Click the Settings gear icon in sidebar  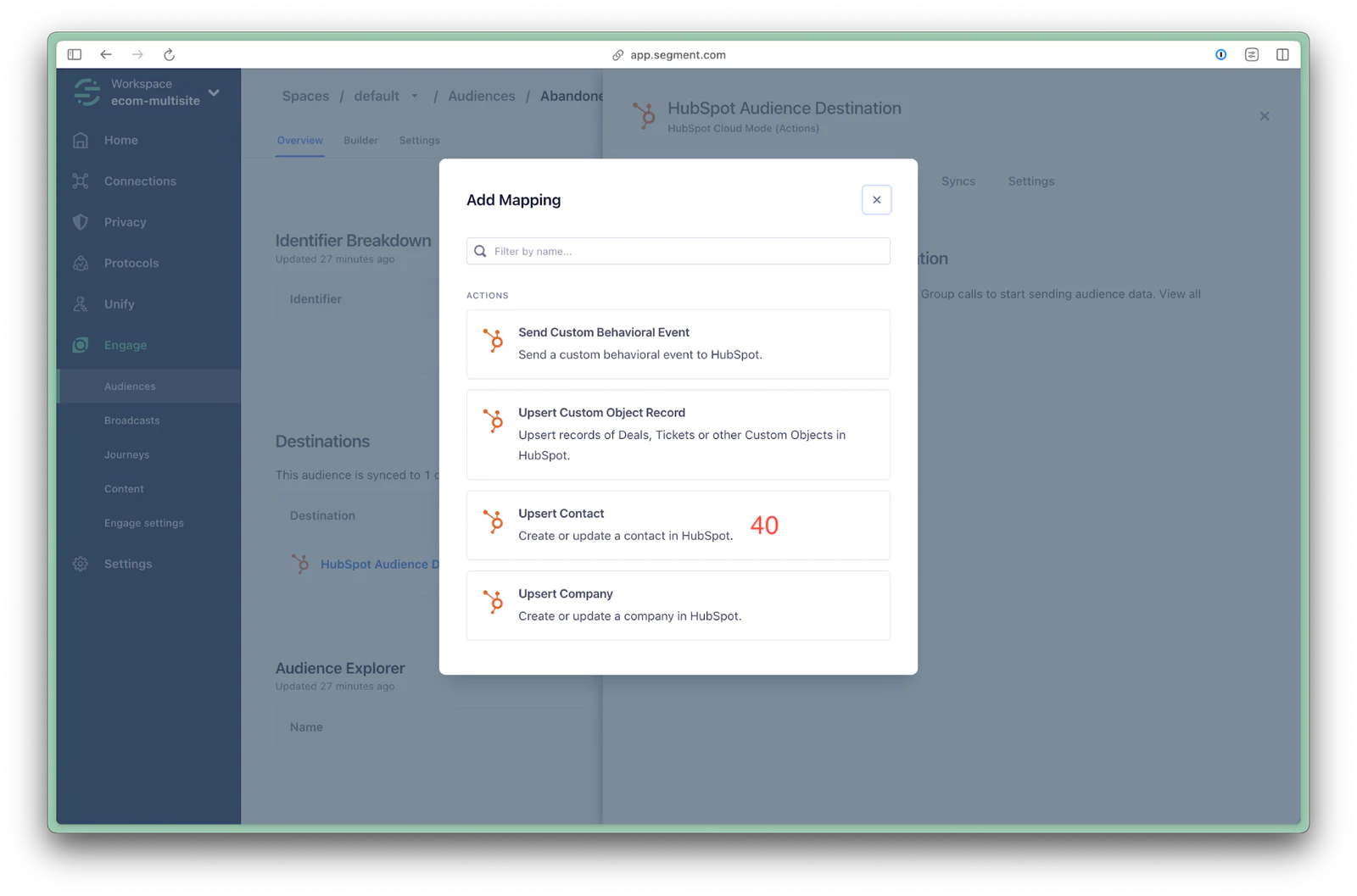coord(81,565)
